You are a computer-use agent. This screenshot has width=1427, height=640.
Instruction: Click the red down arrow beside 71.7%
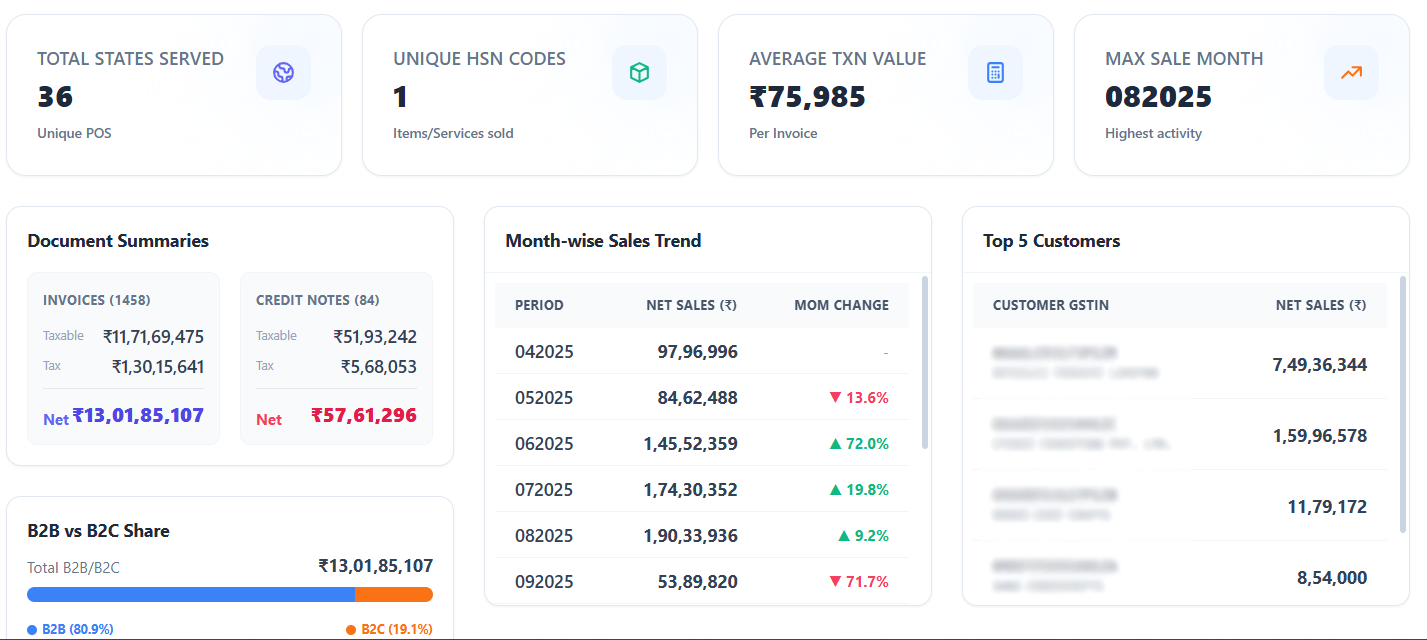[x=833, y=581]
